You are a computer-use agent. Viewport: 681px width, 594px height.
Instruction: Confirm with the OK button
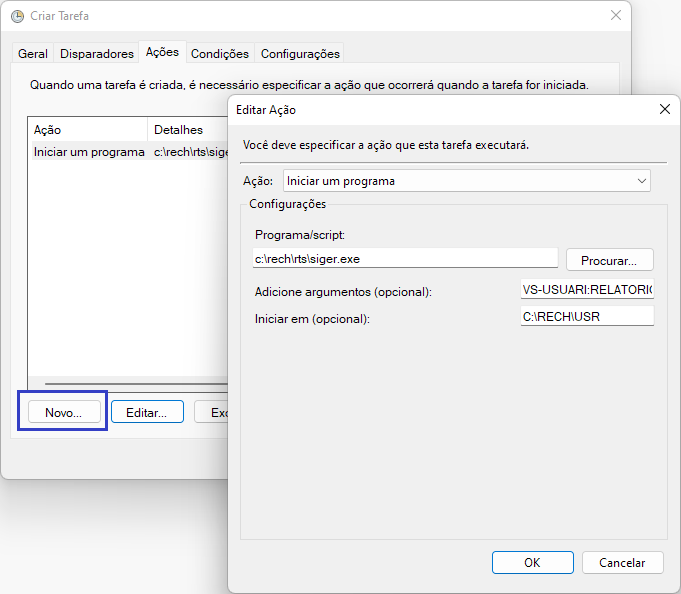click(532, 563)
